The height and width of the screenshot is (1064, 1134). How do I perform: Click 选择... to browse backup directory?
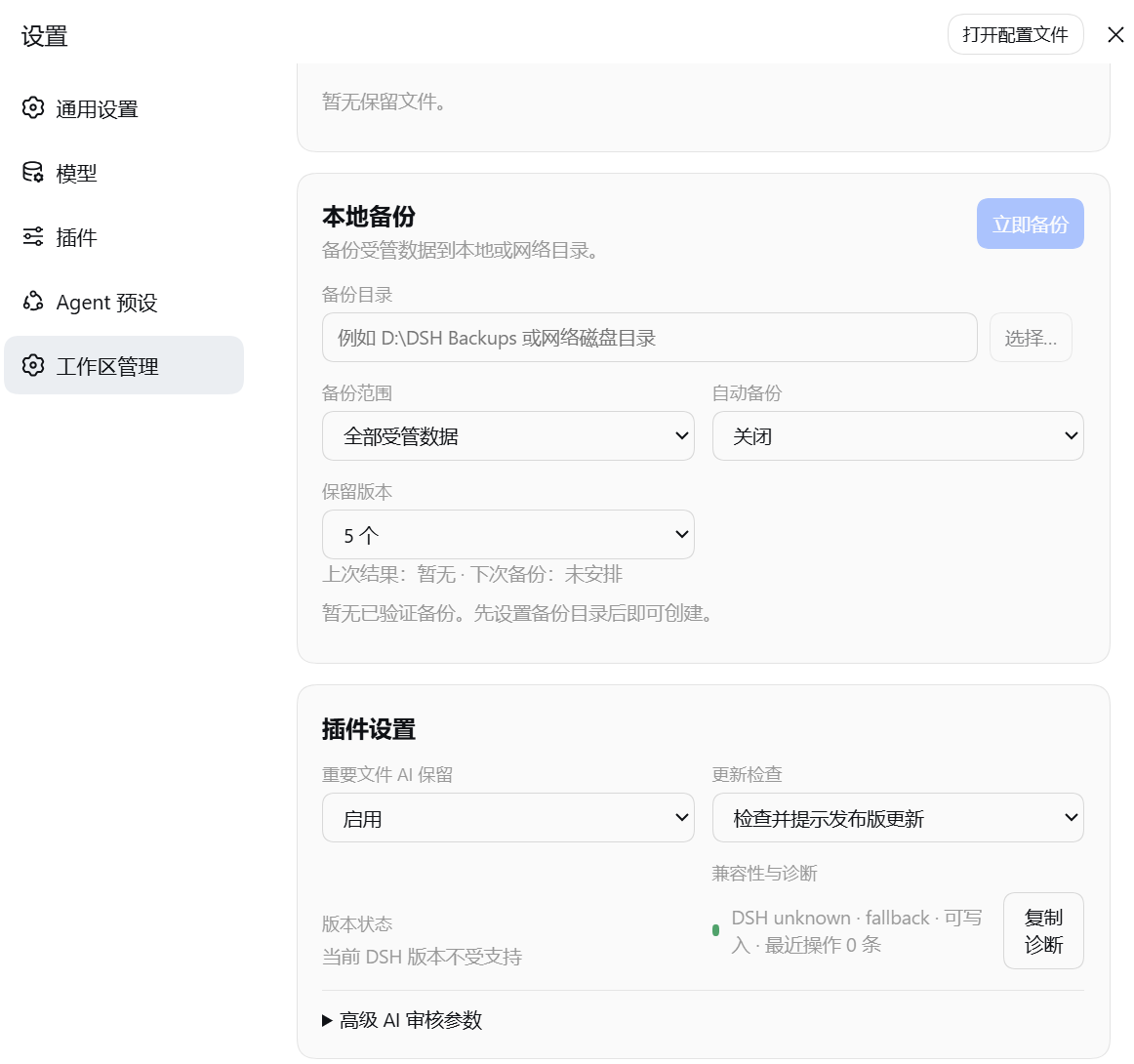pyautogui.click(x=1031, y=338)
